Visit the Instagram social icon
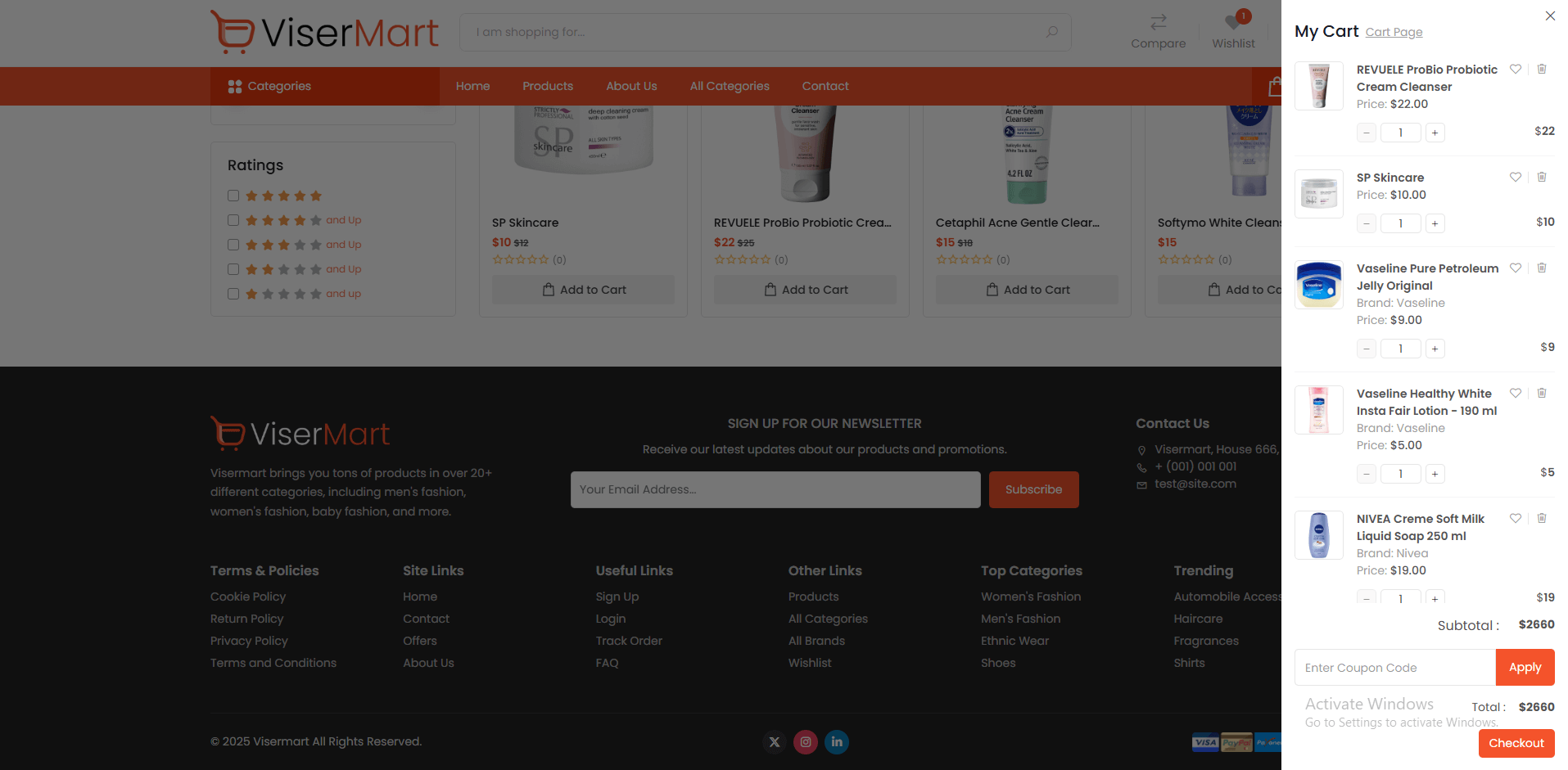The width and height of the screenshot is (1568, 770). [x=806, y=742]
